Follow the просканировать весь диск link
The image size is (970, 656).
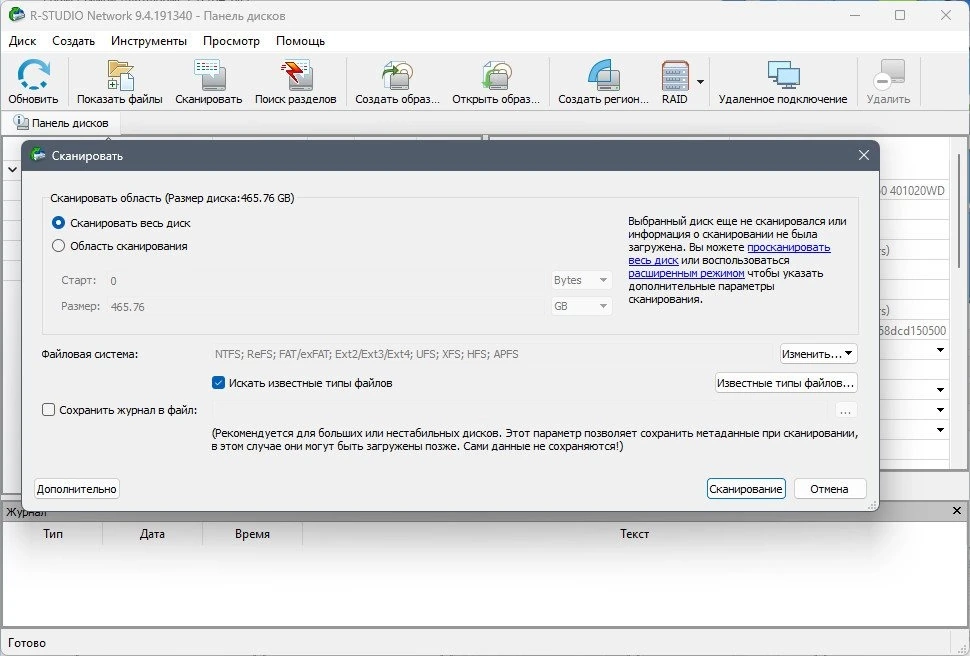(789, 247)
